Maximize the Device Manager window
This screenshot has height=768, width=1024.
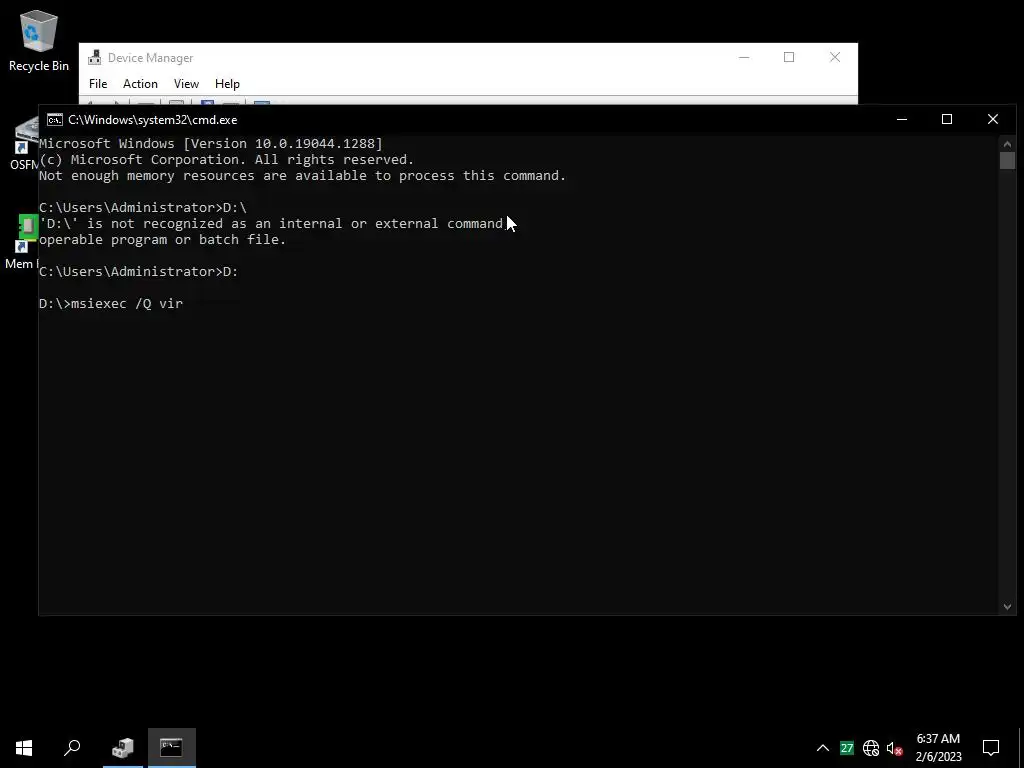pos(789,57)
